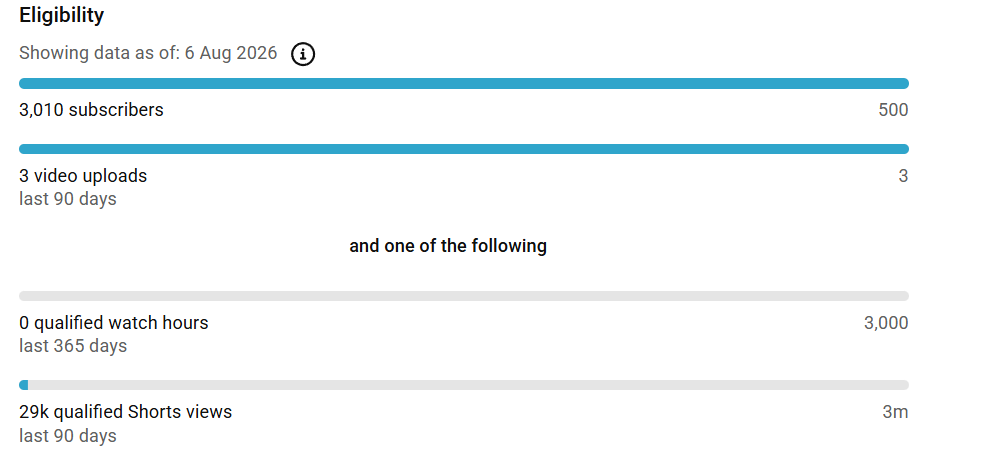The width and height of the screenshot is (1003, 473).
Task: Click 'last 90 days' under Shorts views
Action: [x=68, y=436]
